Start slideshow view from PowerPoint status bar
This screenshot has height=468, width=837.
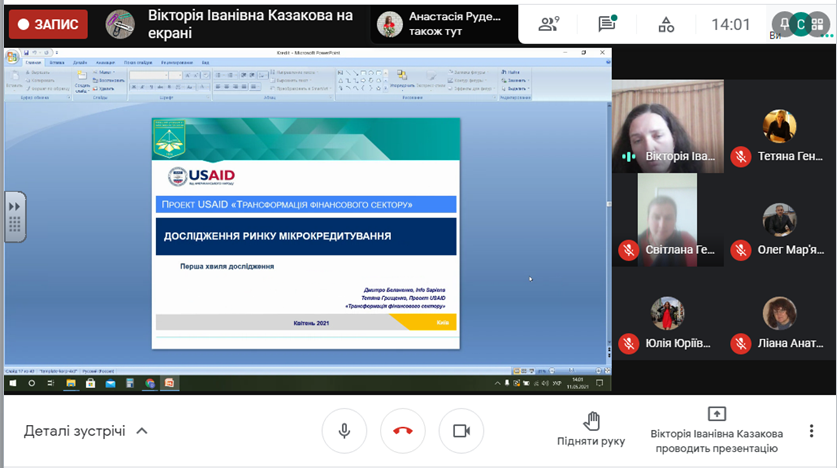532,370
